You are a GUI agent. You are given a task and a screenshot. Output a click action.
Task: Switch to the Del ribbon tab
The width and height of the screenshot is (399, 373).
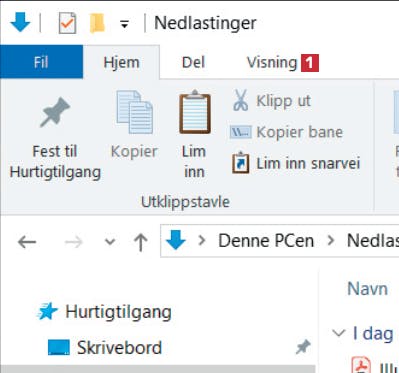point(193,62)
